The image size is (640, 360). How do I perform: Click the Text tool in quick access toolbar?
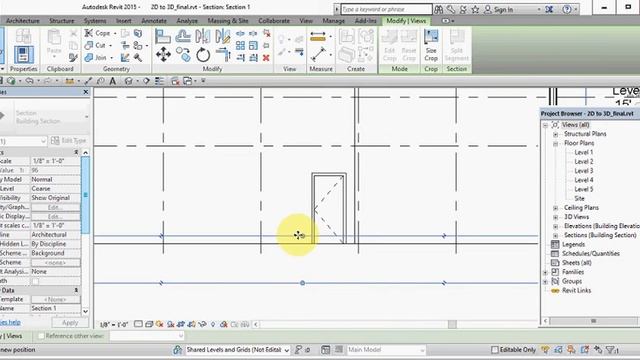[x=113, y=81]
